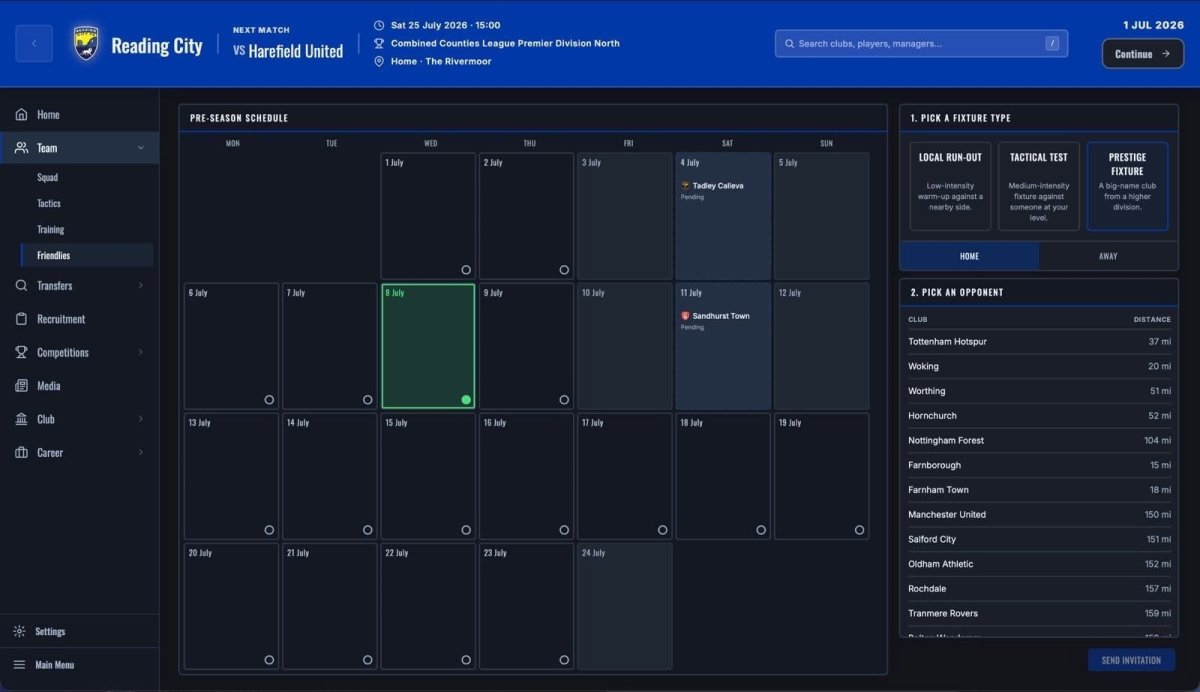Collapse the Team sidebar section chevron
The height and width of the screenshot is (692, 1200).
point(140,148)
